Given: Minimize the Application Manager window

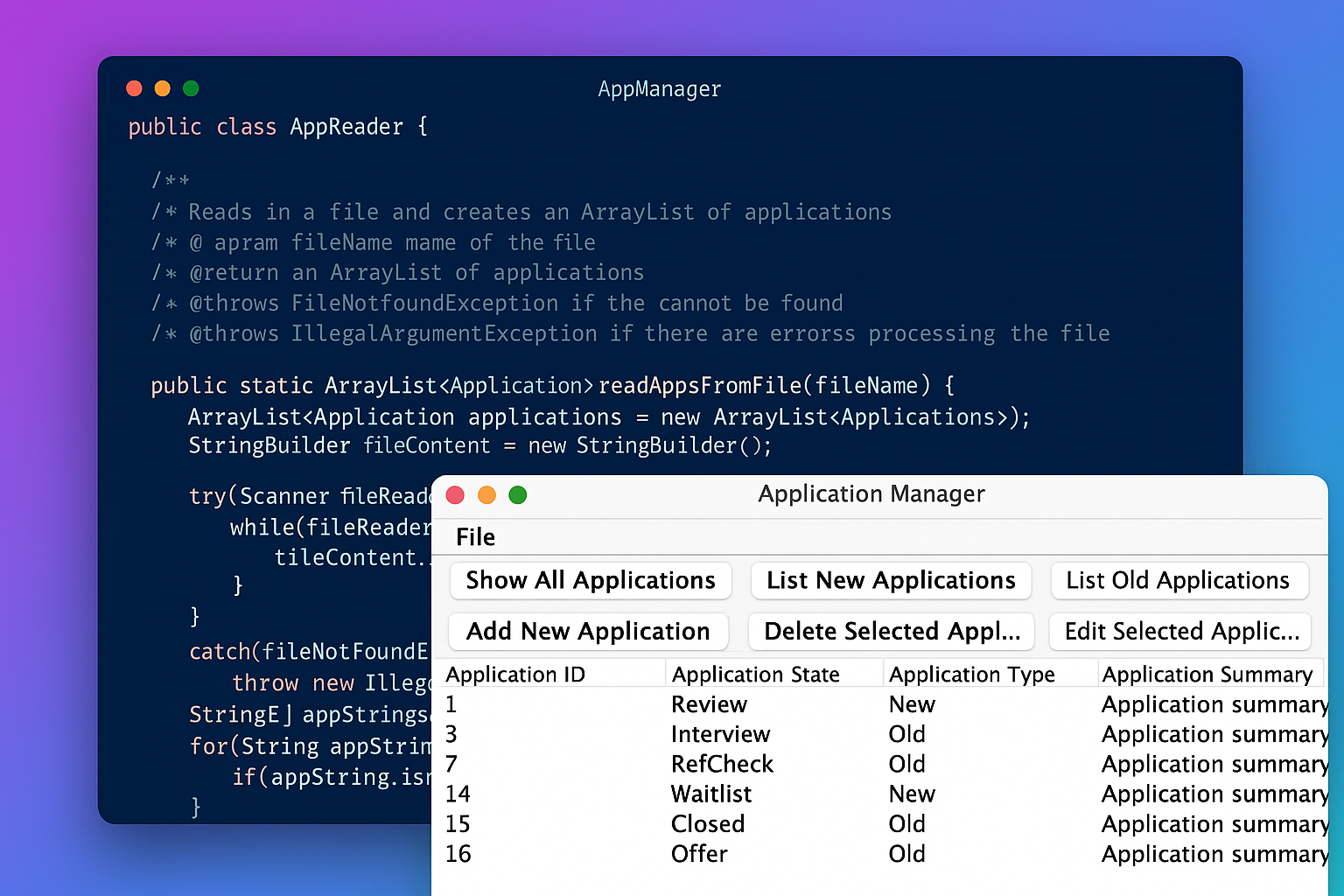Looking at the screenshot, I should (x=486, y=495).
